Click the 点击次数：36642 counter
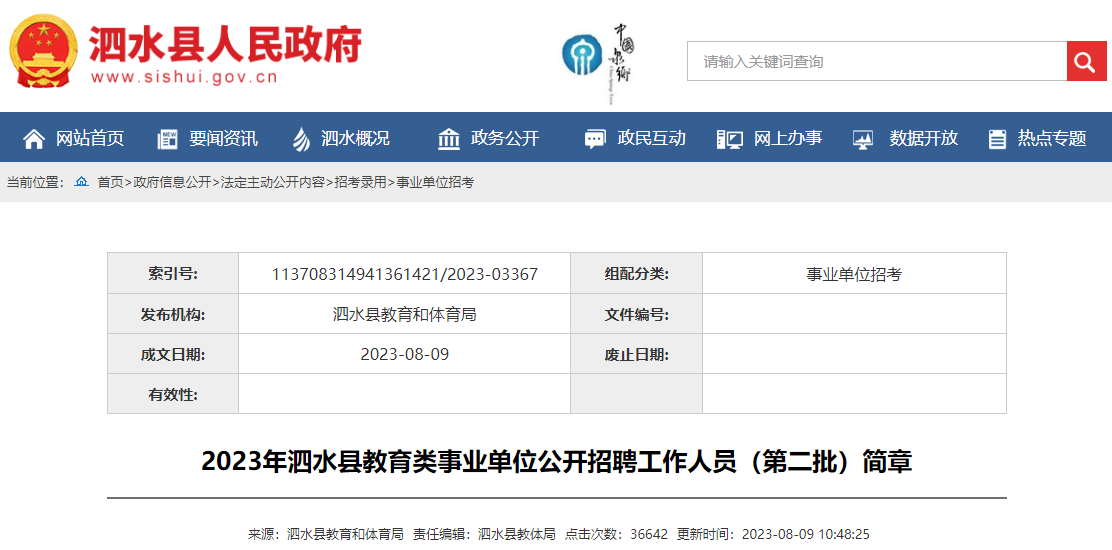The width and height of the screenshot is (1112, 550). point(616,534)
